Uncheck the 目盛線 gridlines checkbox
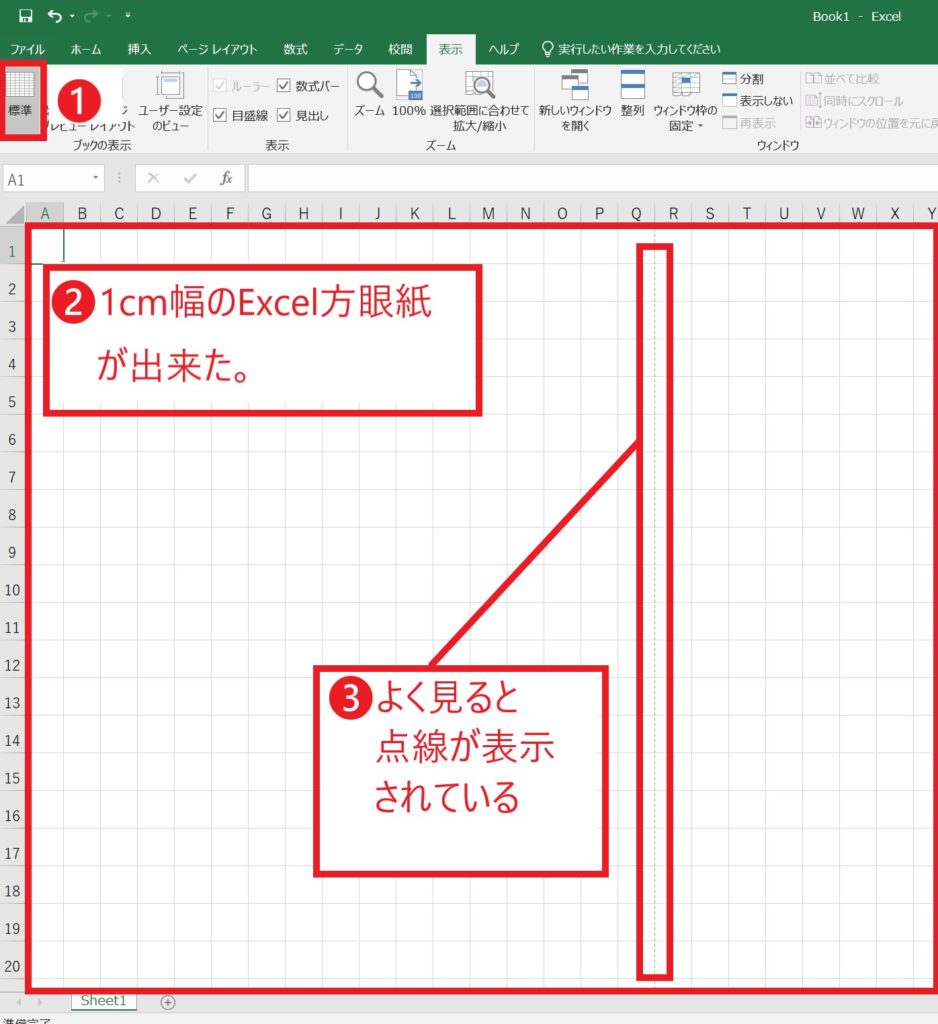 (x=221, y=114)
